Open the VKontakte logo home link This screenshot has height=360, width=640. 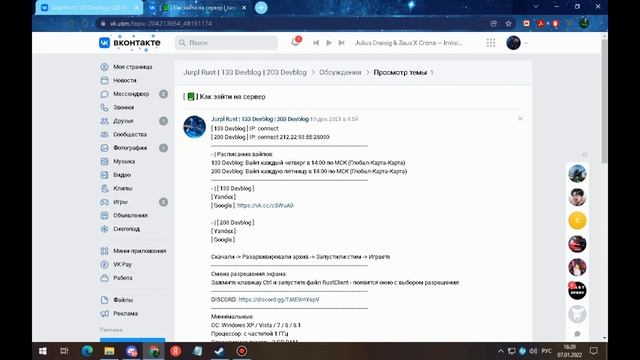pyautogui.click(x=130, y=42)
